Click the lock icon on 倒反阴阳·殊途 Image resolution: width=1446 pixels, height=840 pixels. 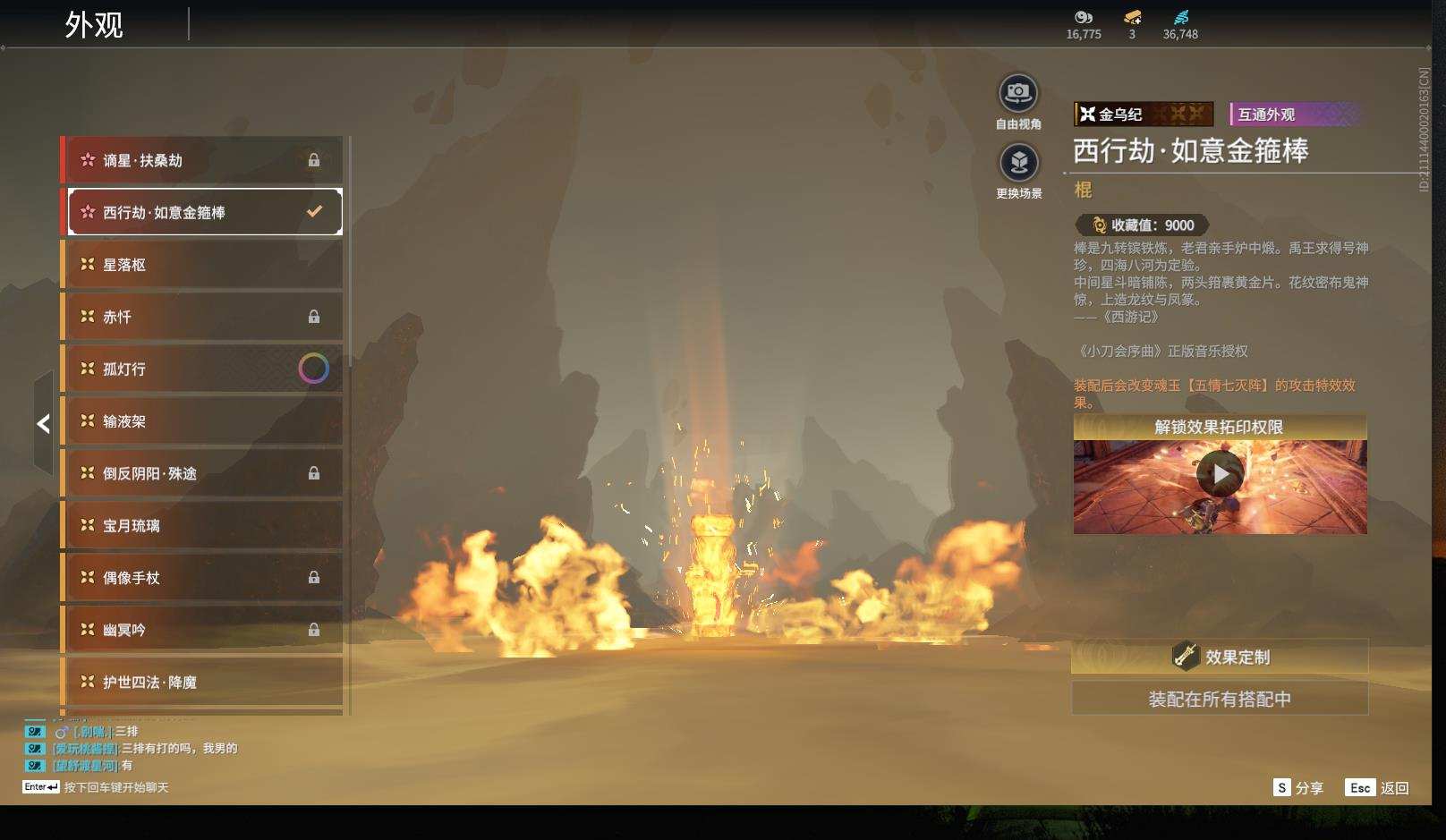coord(314,473)
